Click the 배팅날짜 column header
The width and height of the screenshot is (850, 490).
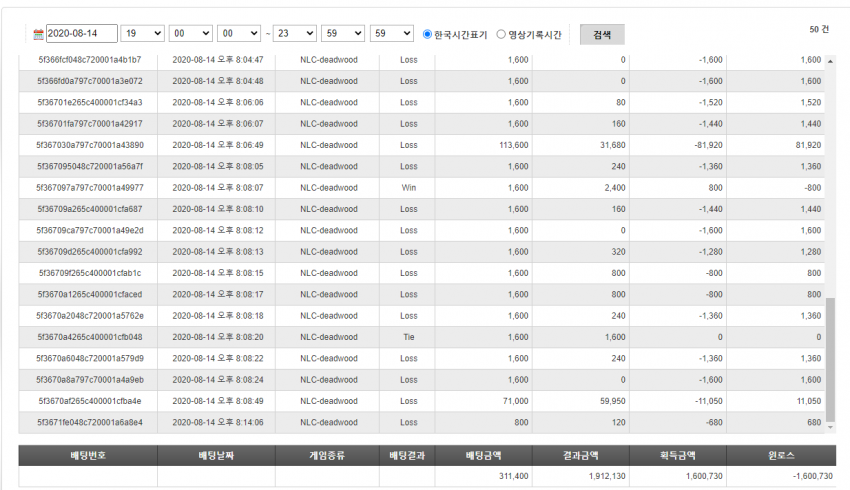point(216,455)
